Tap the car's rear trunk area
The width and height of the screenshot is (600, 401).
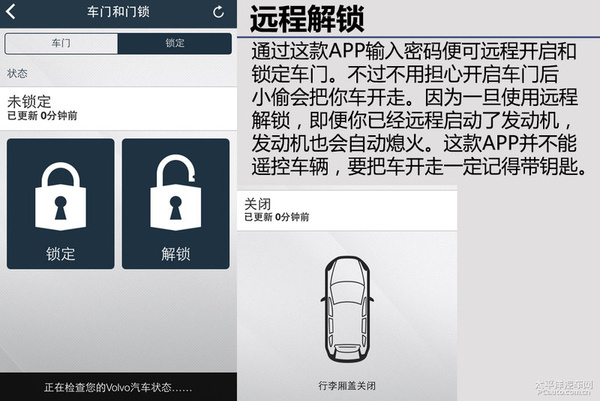click(347, 351)
